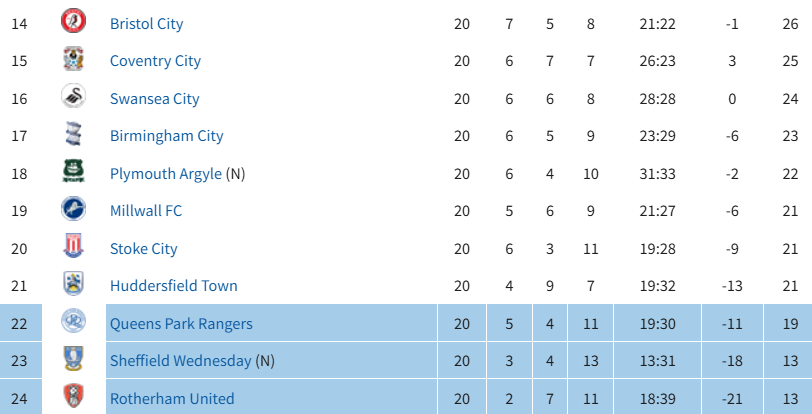Open the Rotherham United team page
This screenshot has width=812, height=414.
point(172,398)
